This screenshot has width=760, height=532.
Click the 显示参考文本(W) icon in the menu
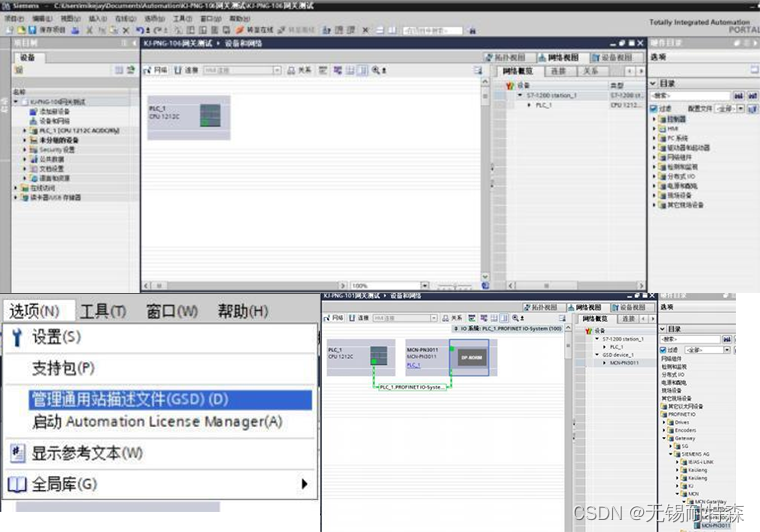[x=18, y=453]
